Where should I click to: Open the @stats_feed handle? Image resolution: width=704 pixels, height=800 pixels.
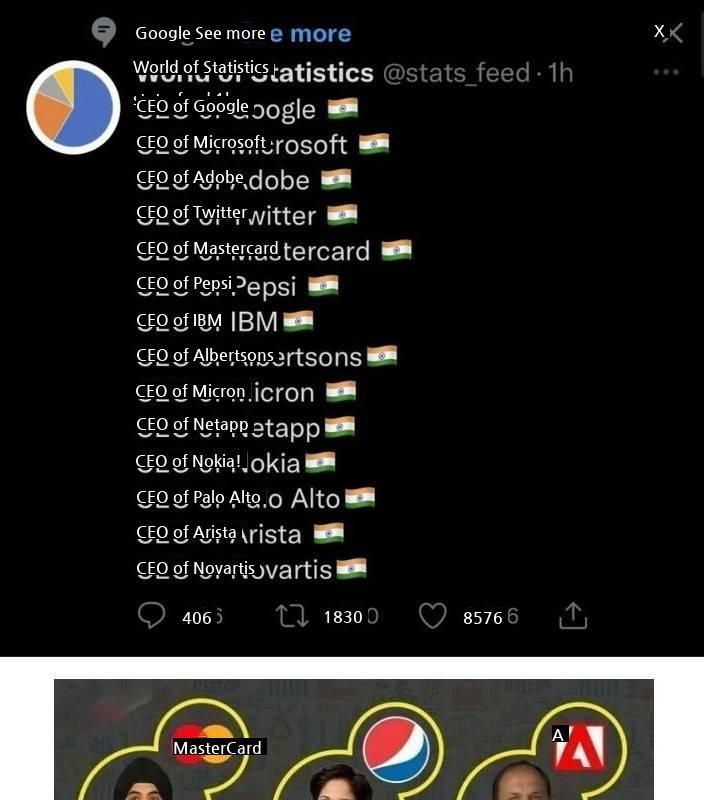[458, 73]
